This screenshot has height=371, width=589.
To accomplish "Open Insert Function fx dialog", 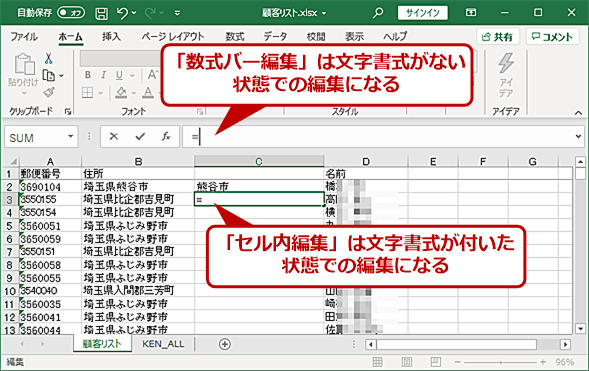I will pos(166,136).
